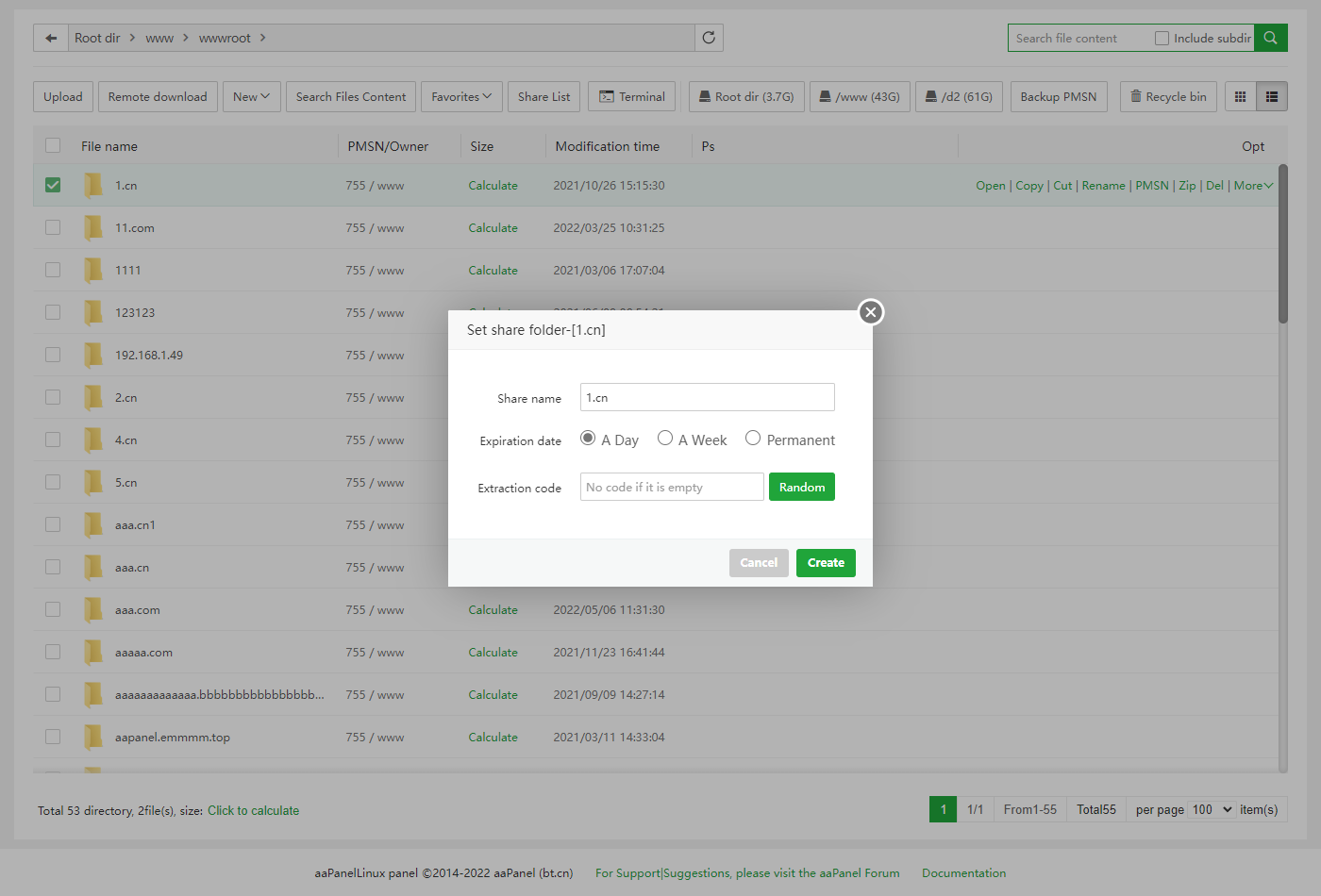Open the Recycle bin
Viewport: 1321px width, 896px height.
coord(1168,96)
